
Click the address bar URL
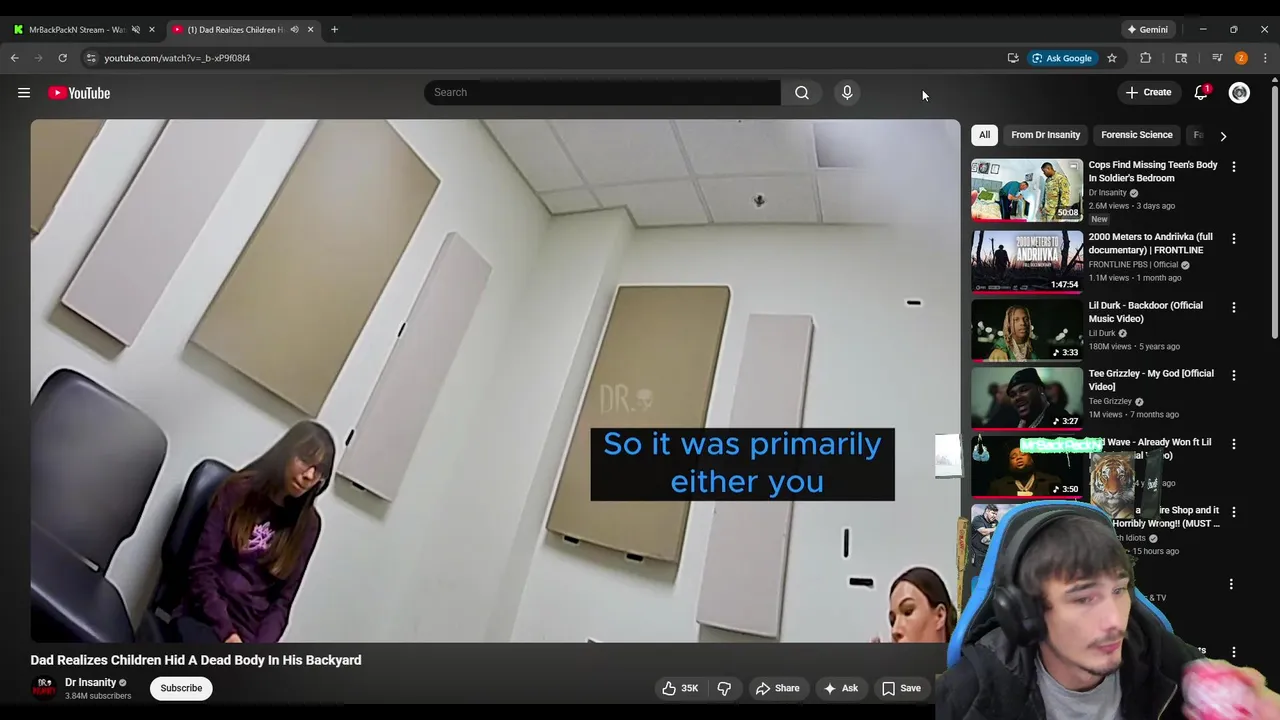[177, 58]
